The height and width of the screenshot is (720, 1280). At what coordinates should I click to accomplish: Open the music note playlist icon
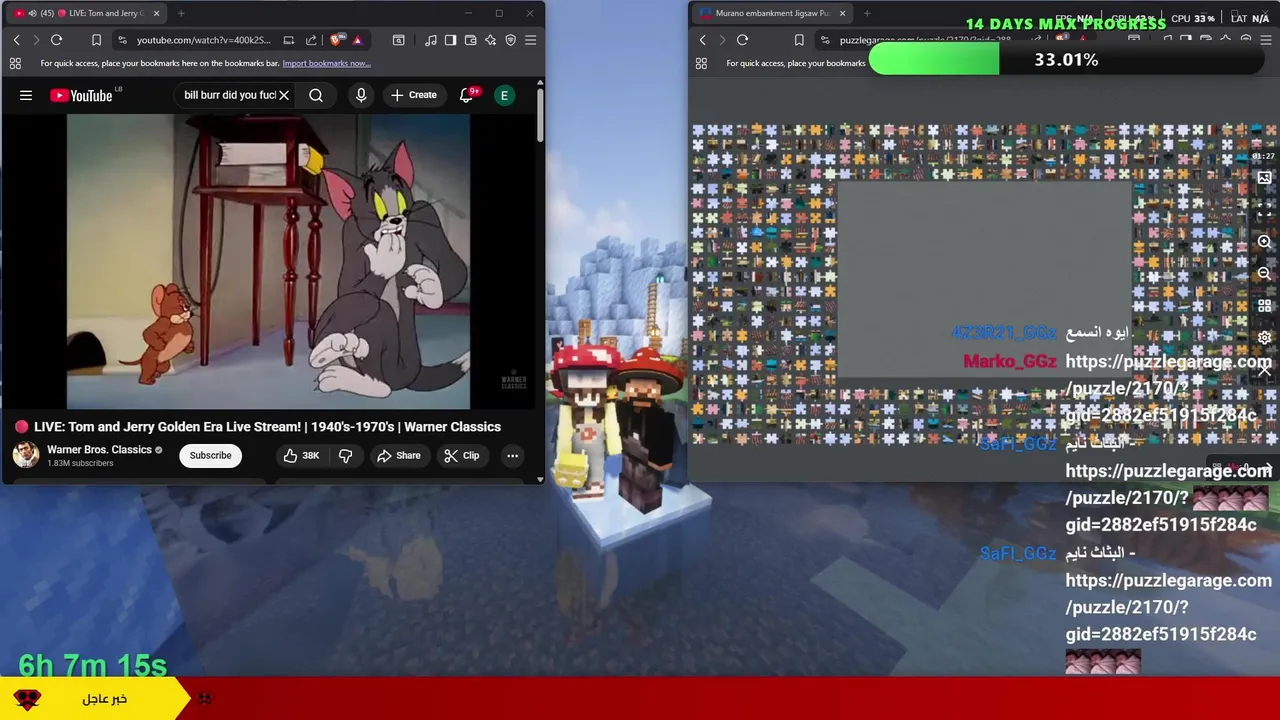pos(431,40)
